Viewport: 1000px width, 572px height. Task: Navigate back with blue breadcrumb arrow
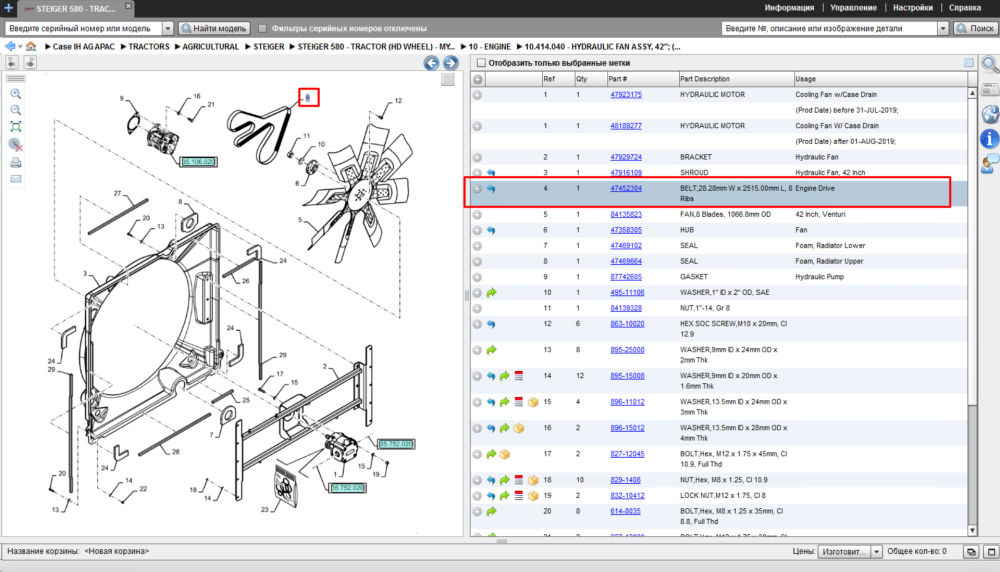pos(10,47)
